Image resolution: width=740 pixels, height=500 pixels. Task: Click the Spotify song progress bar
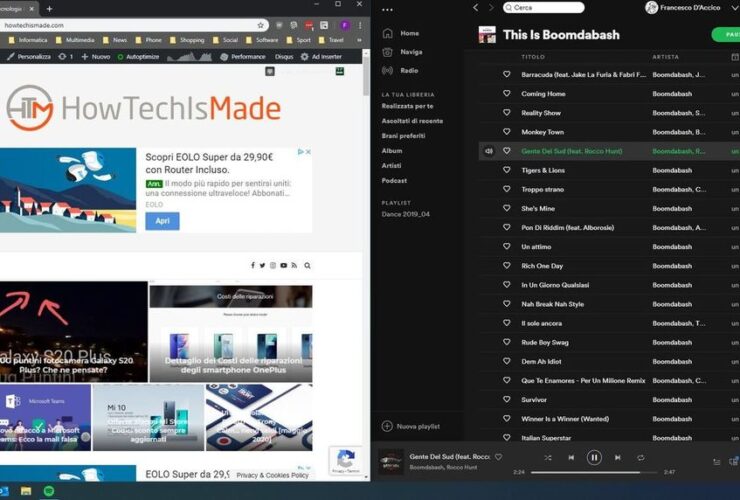[x=594, y=472]
